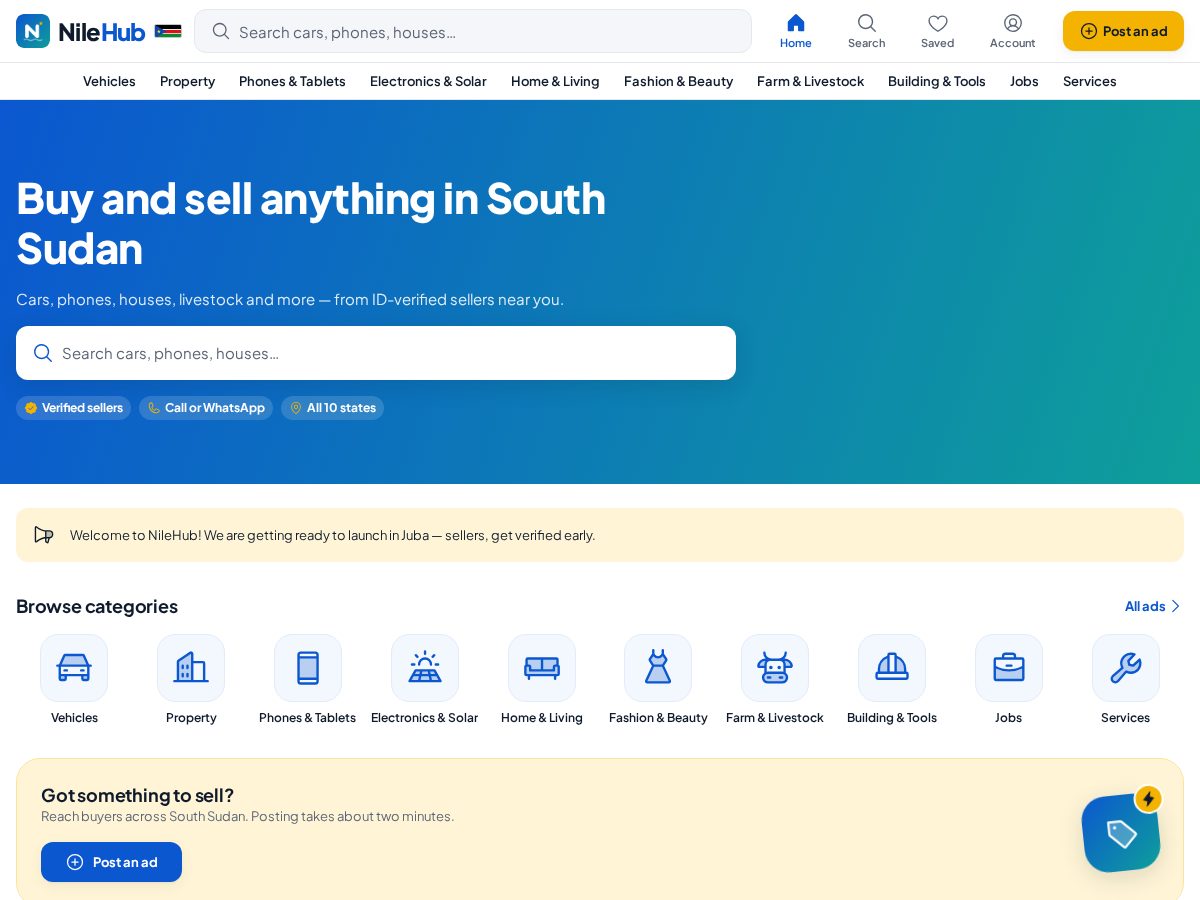This screenshot has height=900, width=1200.
Task: Open Building & Tools in menu bar
Action: tap(937, 81)
